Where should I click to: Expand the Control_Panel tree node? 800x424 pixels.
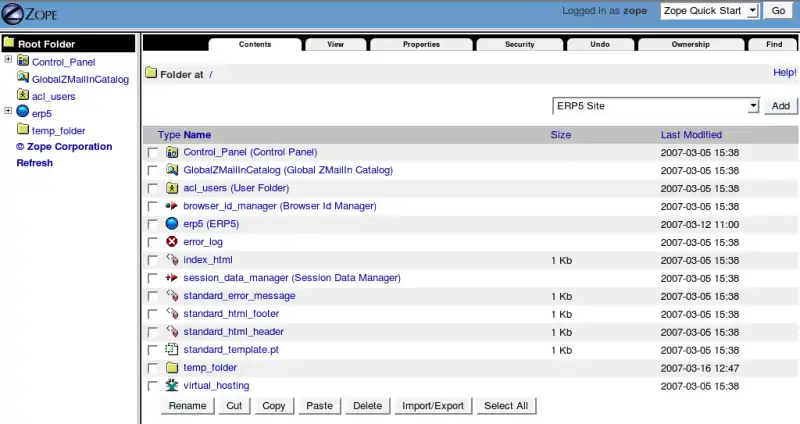coord(8,60)
